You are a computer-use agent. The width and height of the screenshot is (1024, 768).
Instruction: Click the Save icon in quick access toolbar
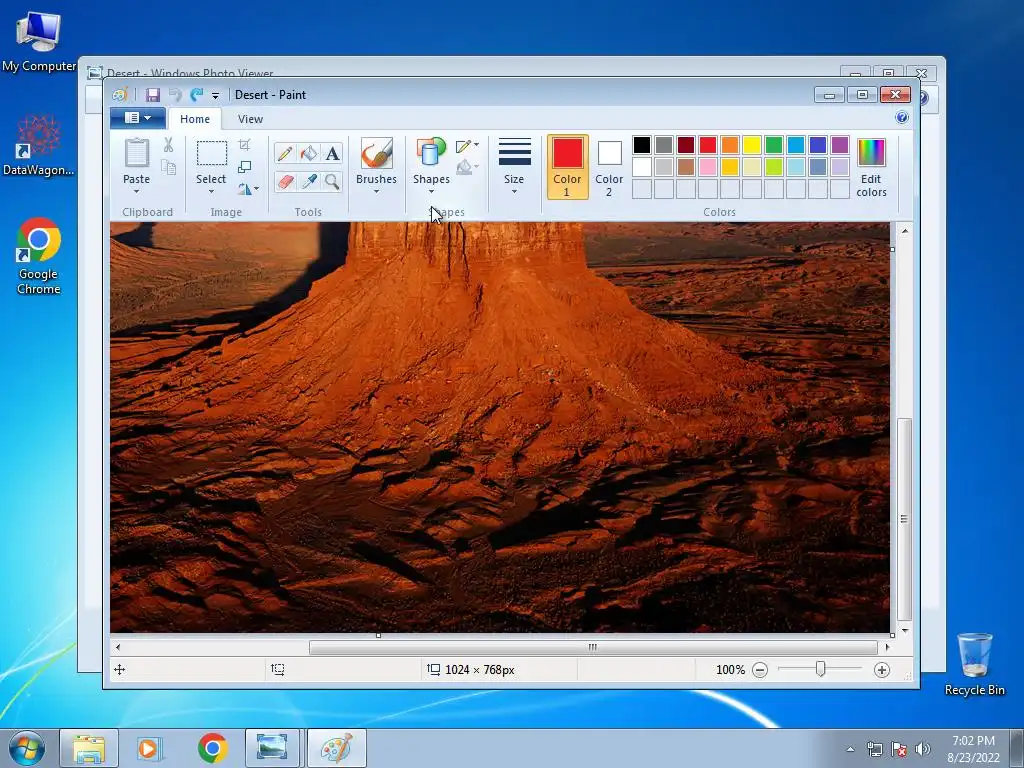point(153,95)
